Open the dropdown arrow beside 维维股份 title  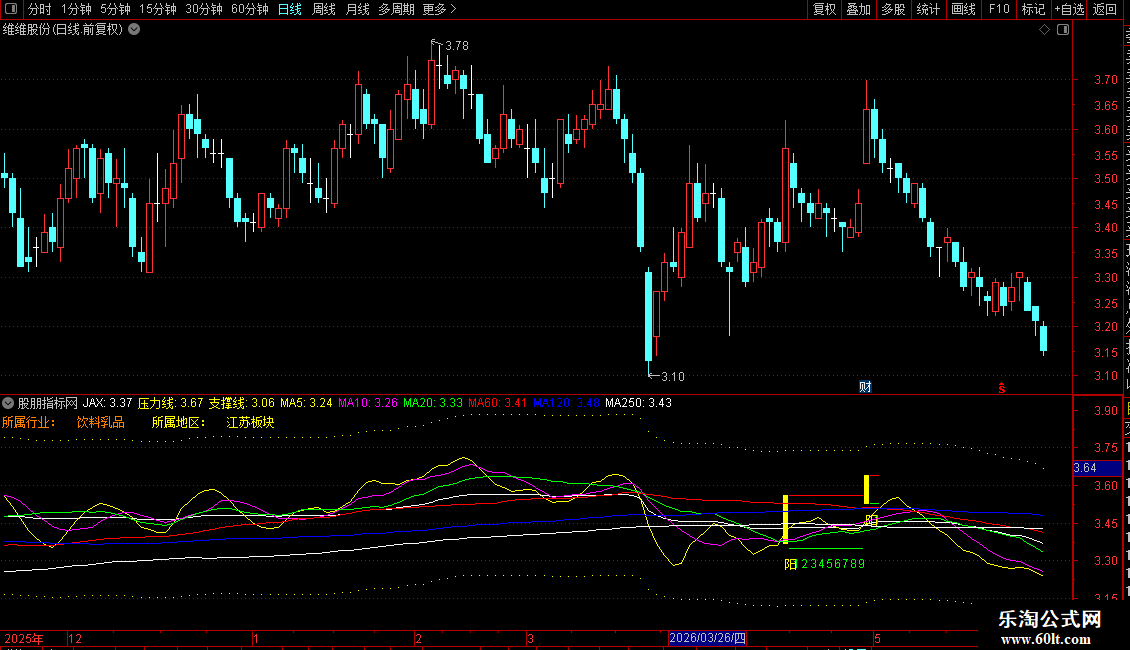click(134, 30)
